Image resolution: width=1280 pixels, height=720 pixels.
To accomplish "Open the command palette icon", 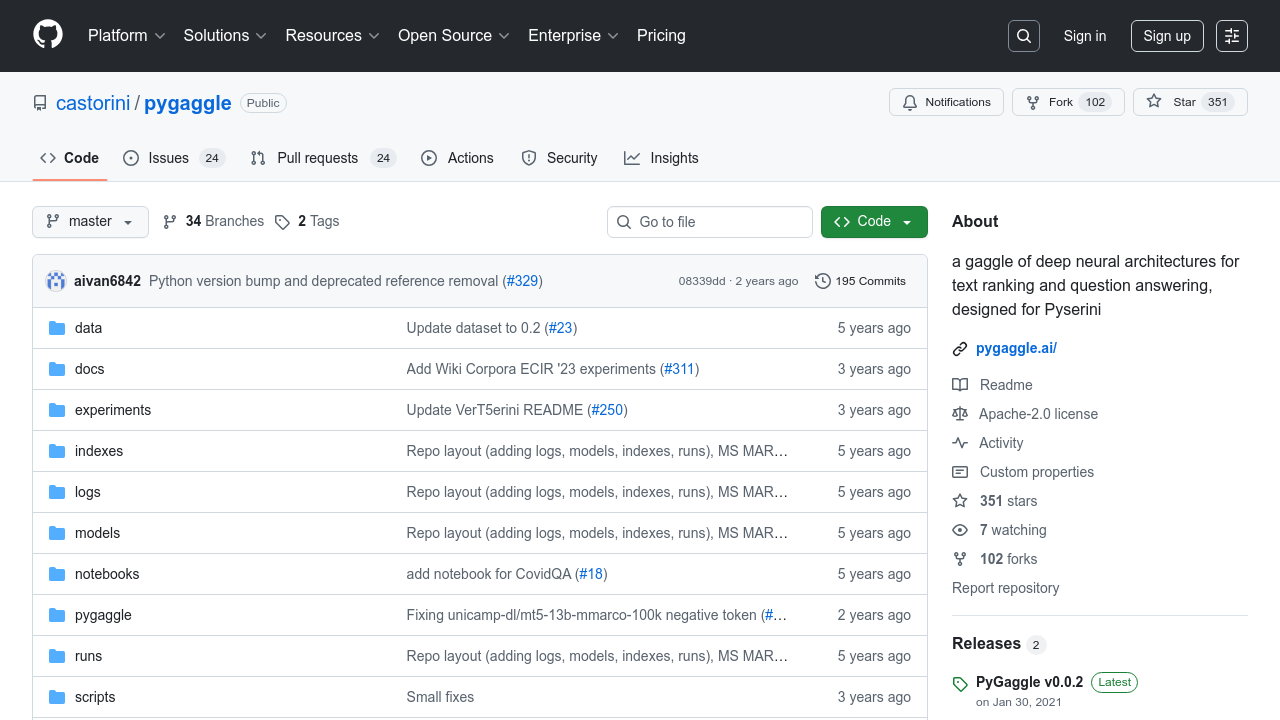I will (1231, 35).
